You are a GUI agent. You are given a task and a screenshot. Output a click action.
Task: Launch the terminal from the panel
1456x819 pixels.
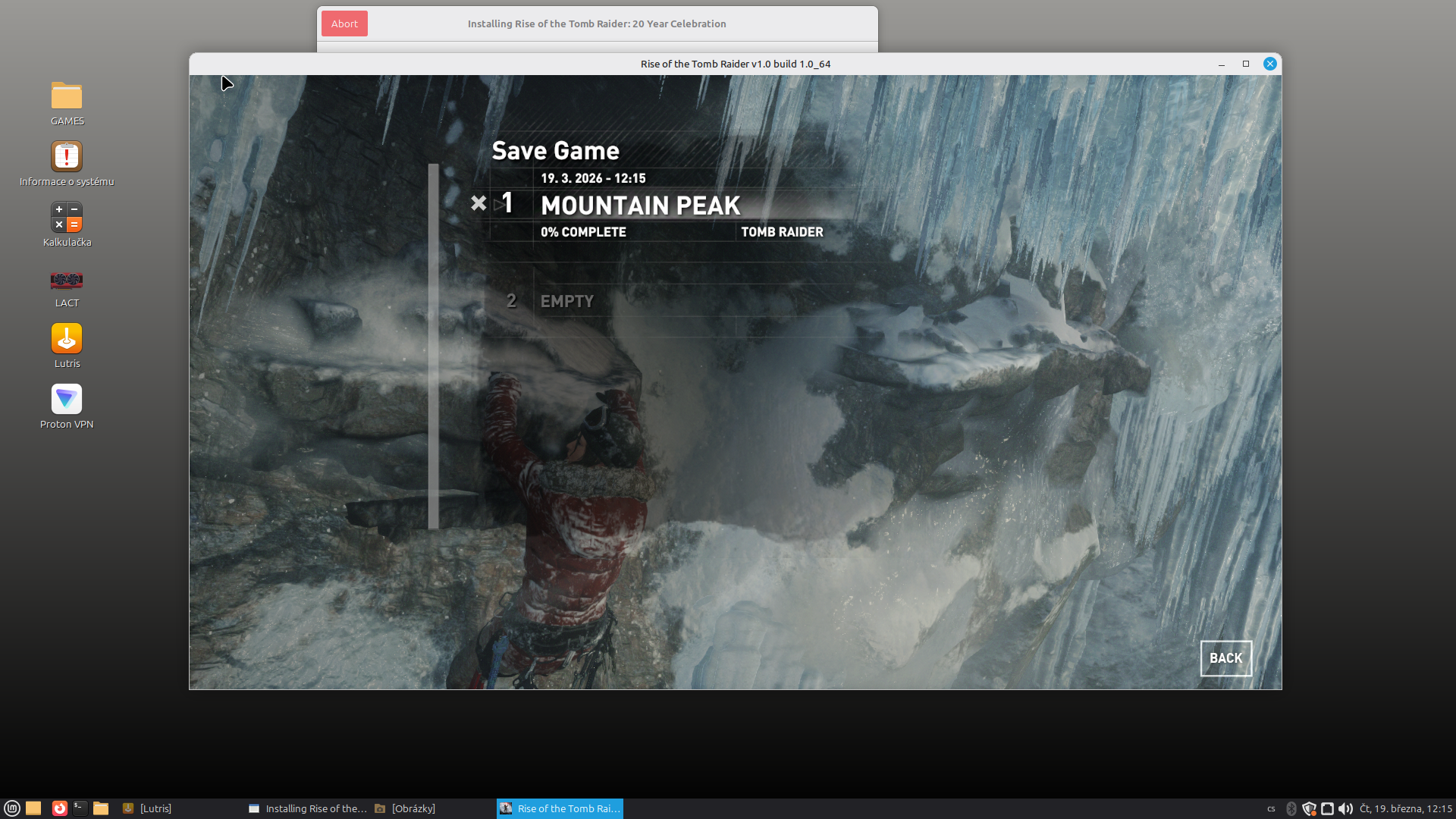pos(80,808)
